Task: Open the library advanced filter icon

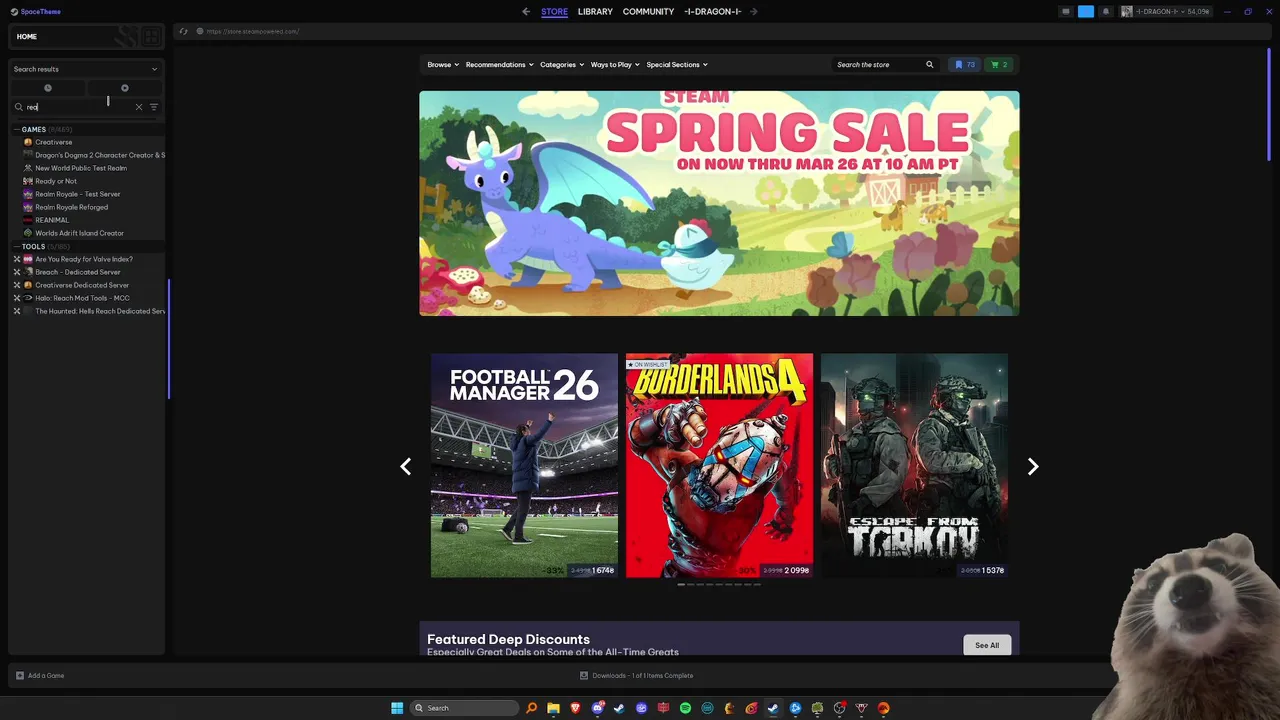Action: point(153,107)
